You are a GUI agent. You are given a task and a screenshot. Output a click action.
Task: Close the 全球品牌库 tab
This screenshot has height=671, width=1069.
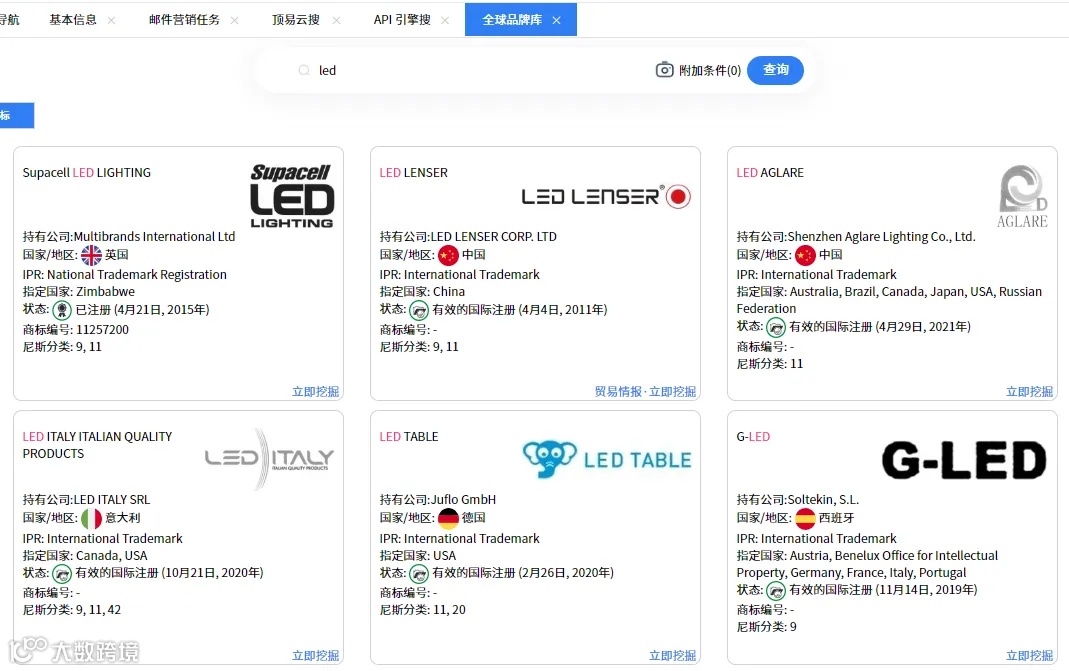tap(556, 20)
